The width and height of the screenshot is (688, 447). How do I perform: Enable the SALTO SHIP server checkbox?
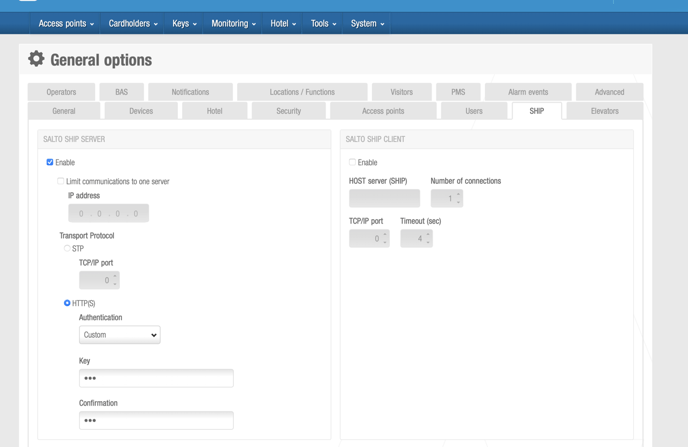point(50,162)
